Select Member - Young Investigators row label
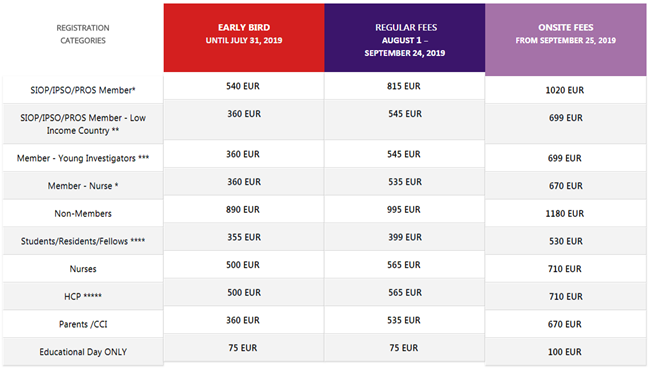Screen dimensions: 650x369 pos(83,158)
